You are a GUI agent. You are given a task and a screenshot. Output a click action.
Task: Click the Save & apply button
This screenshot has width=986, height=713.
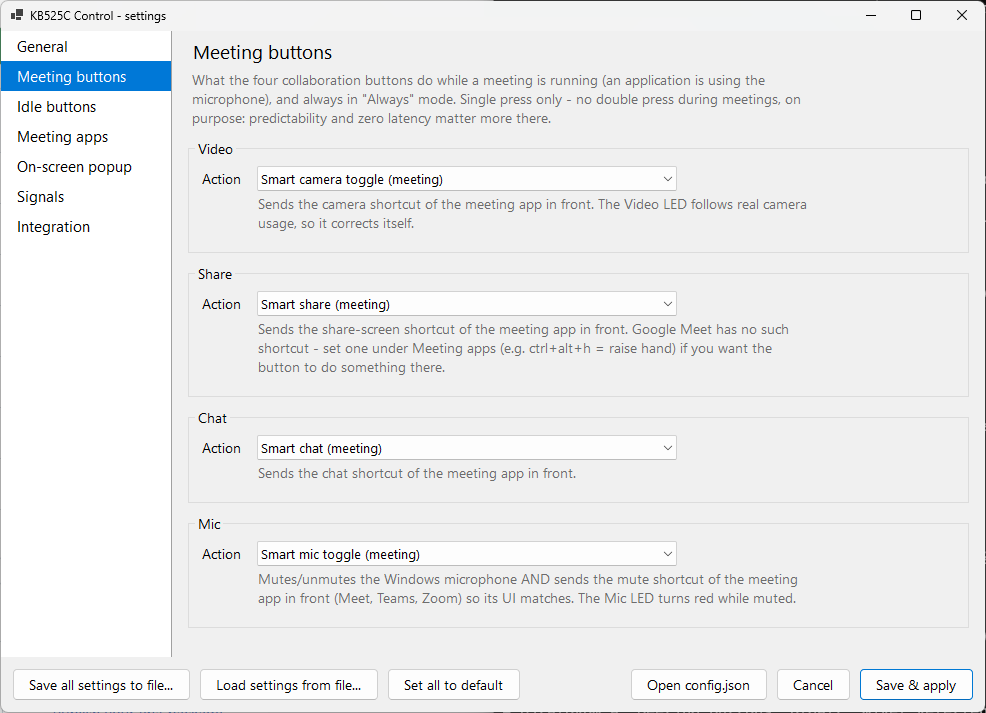pos(916,685)
